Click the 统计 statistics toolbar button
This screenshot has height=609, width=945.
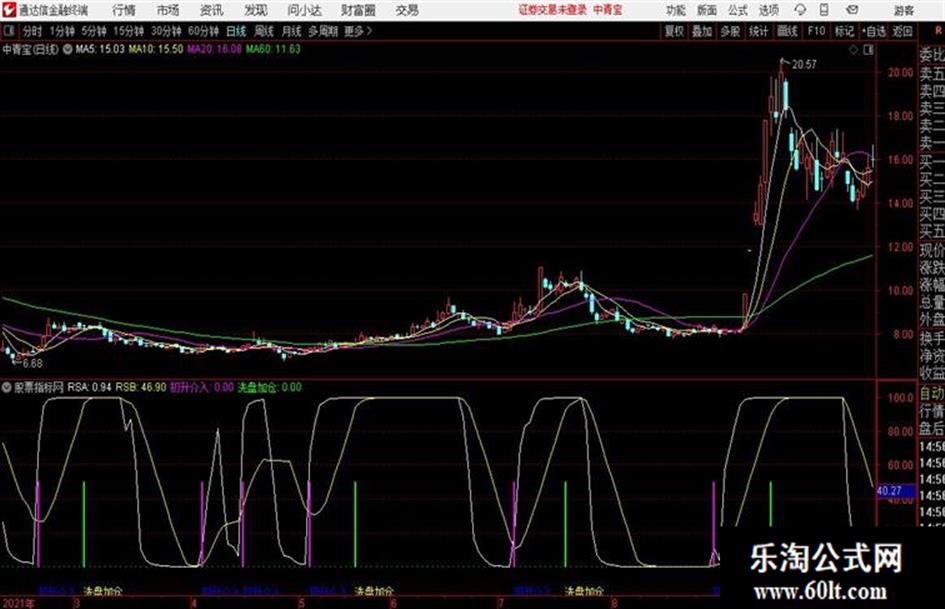[758, 31]
